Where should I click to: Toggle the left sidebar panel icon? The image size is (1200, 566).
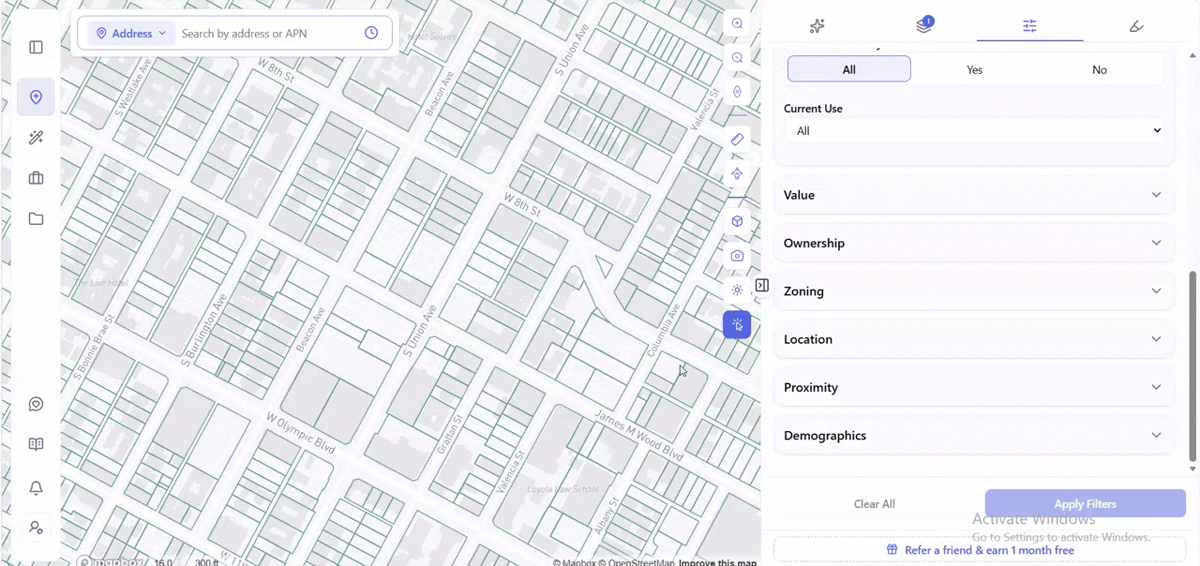pyautogui.click(x=36, y=47)
